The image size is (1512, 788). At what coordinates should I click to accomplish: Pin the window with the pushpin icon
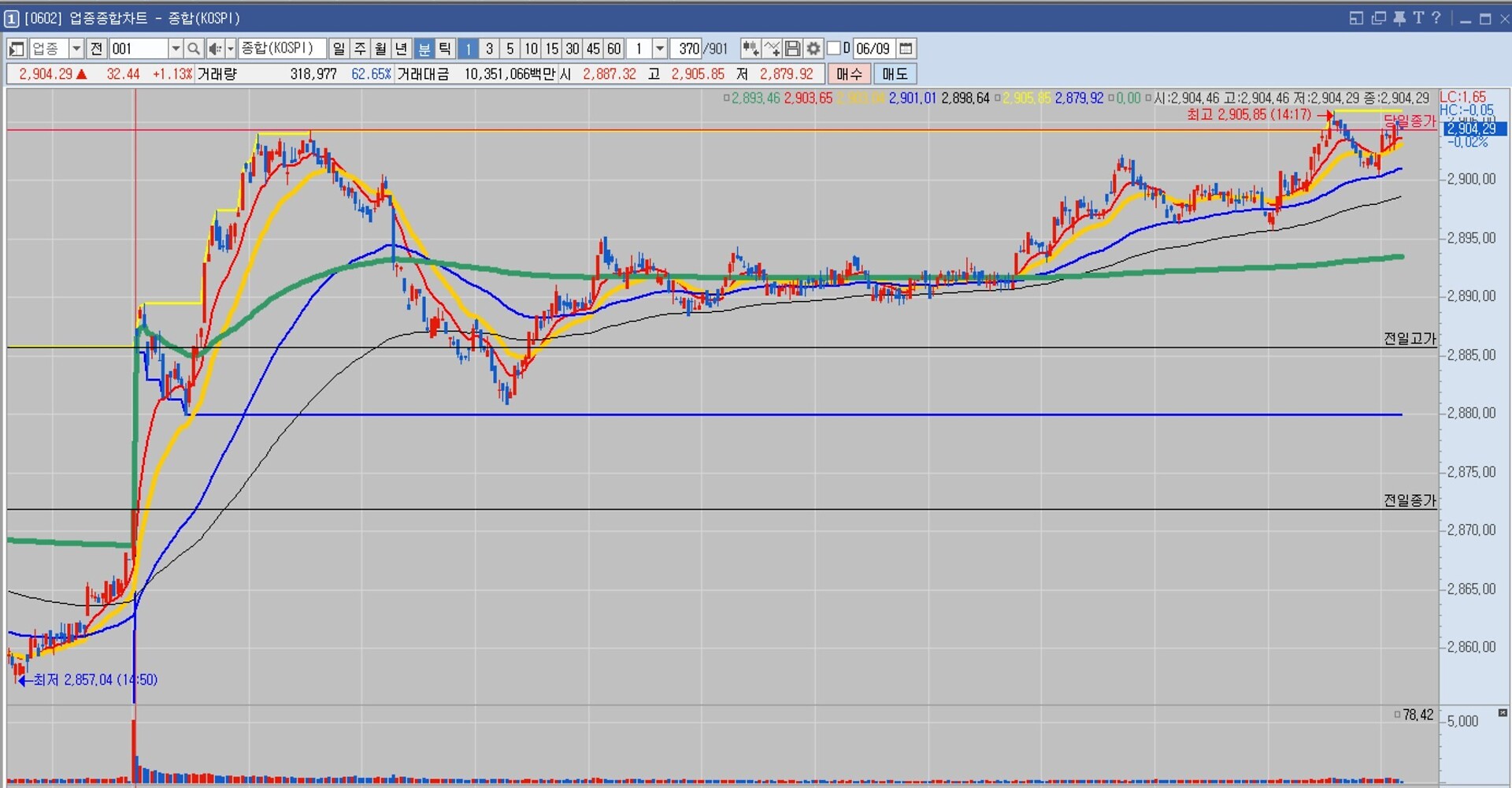click(x=1399, y=18)
